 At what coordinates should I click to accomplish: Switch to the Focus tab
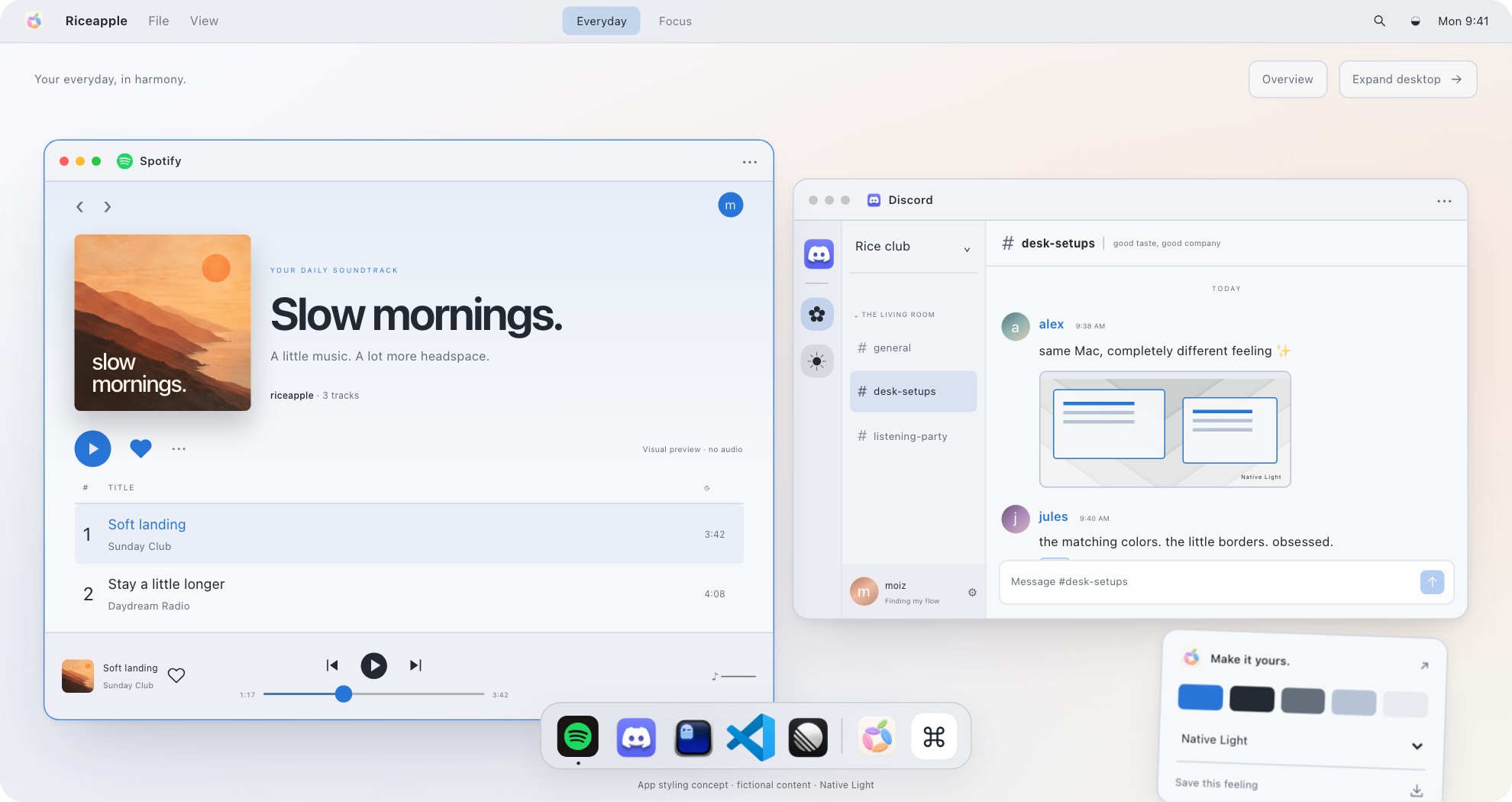point(675,21)
